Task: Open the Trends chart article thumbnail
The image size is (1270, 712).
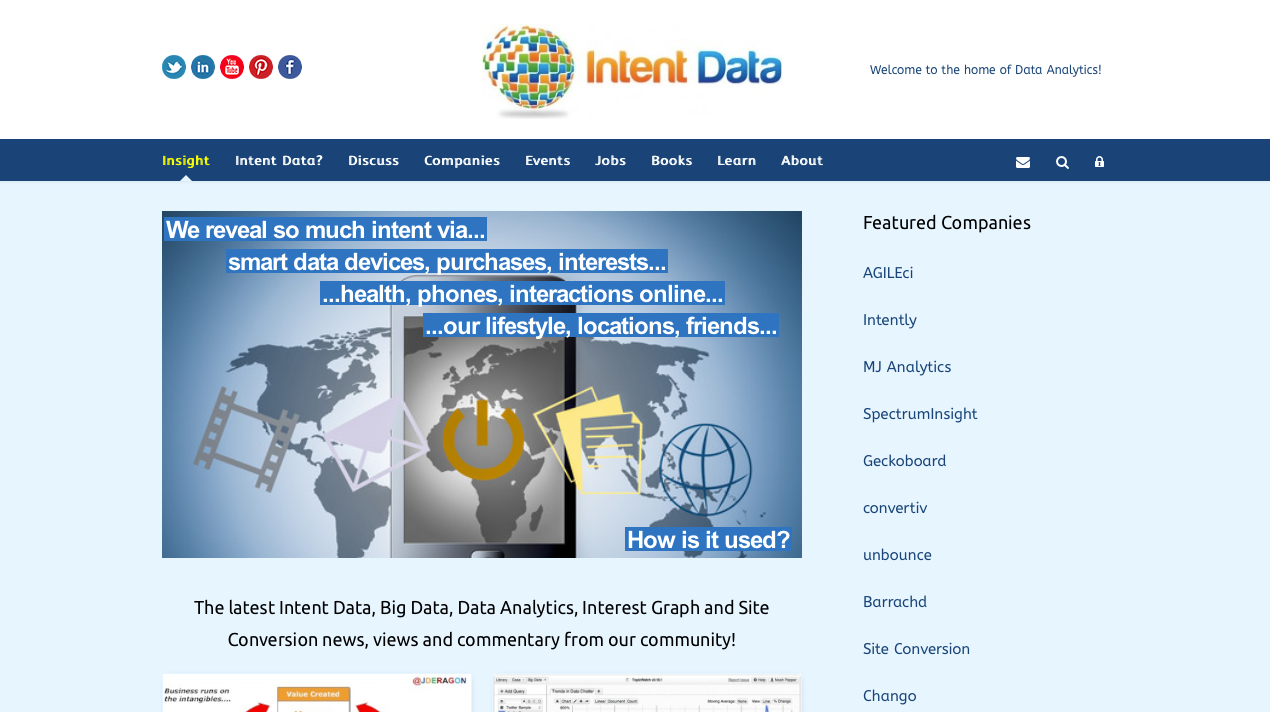Action: coord(648,693)
